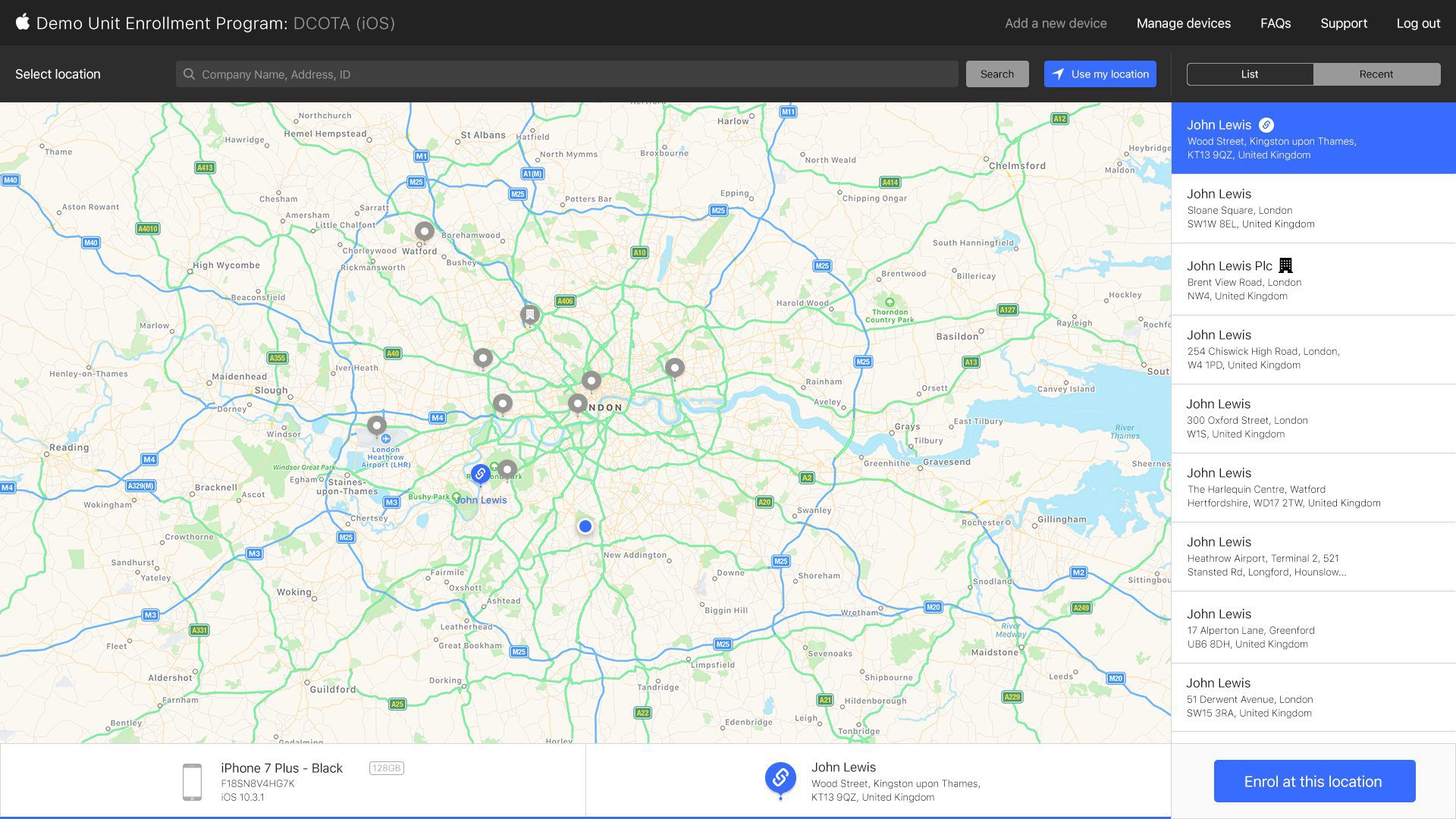Select the gray pin above the London label

591,380
